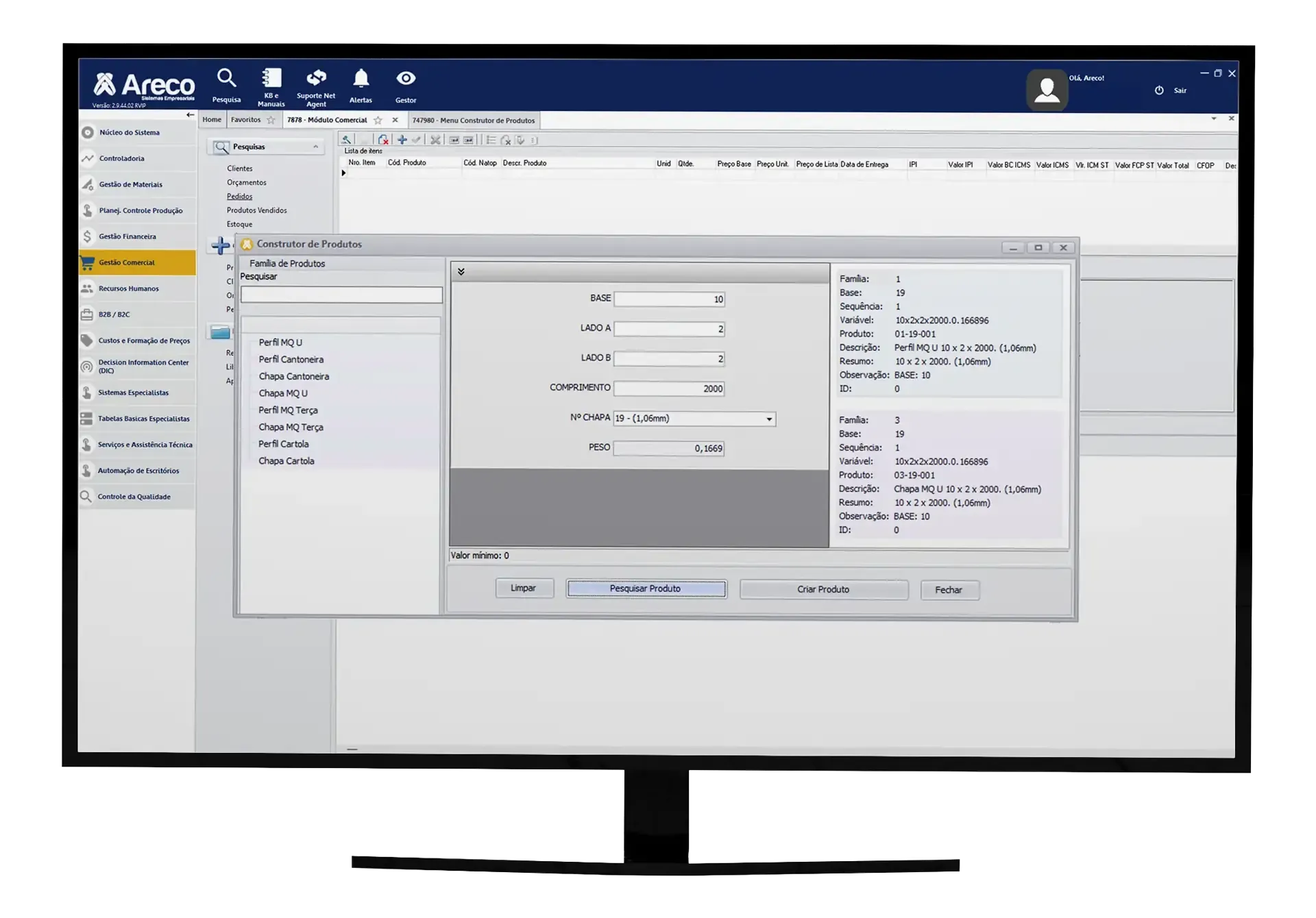Select Chapa Cantoneira family
The height and width of the screenshot is (918, 1316).
point(294,377)
